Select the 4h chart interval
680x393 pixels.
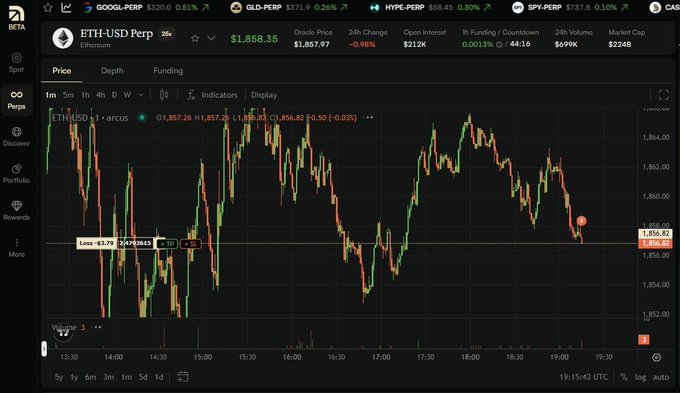pos(101,95)
